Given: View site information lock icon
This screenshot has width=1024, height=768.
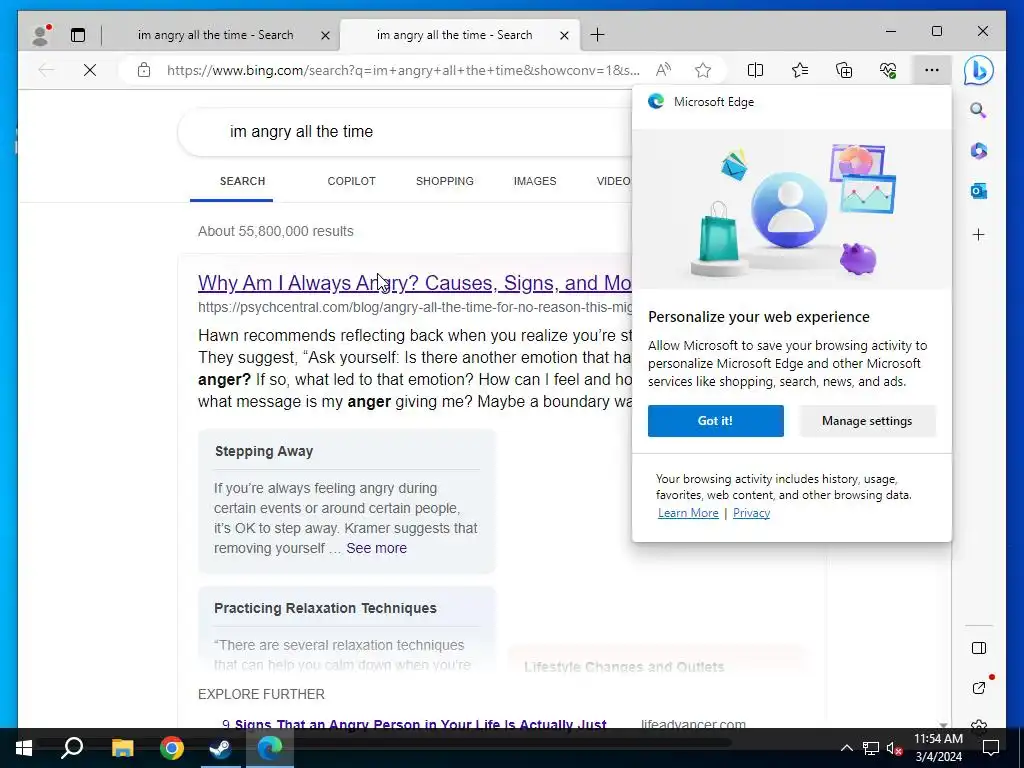Looking at the screenshot, I should coord(144,70).
